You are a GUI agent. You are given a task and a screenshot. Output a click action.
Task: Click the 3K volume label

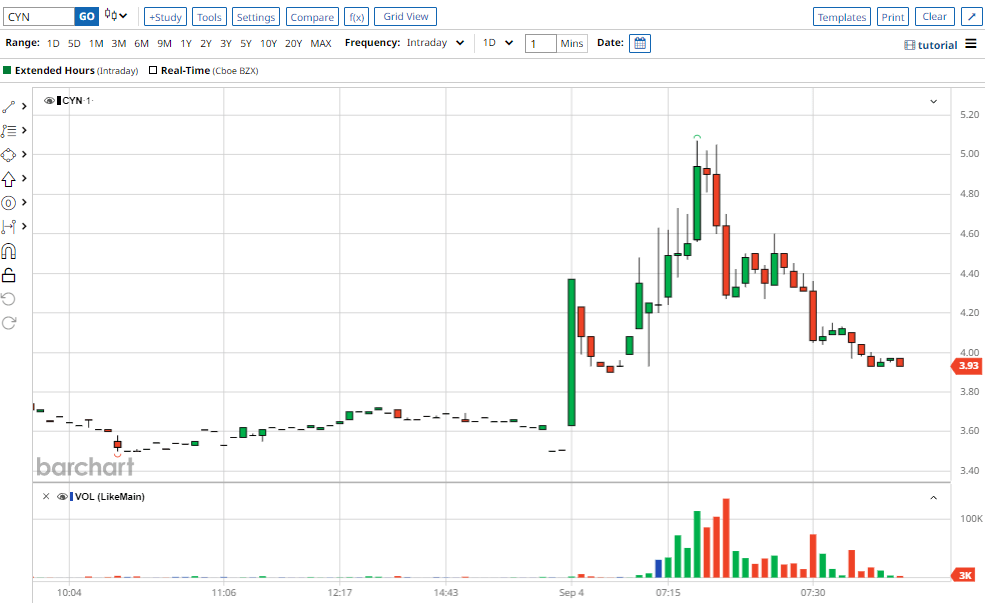click(964, 575)
